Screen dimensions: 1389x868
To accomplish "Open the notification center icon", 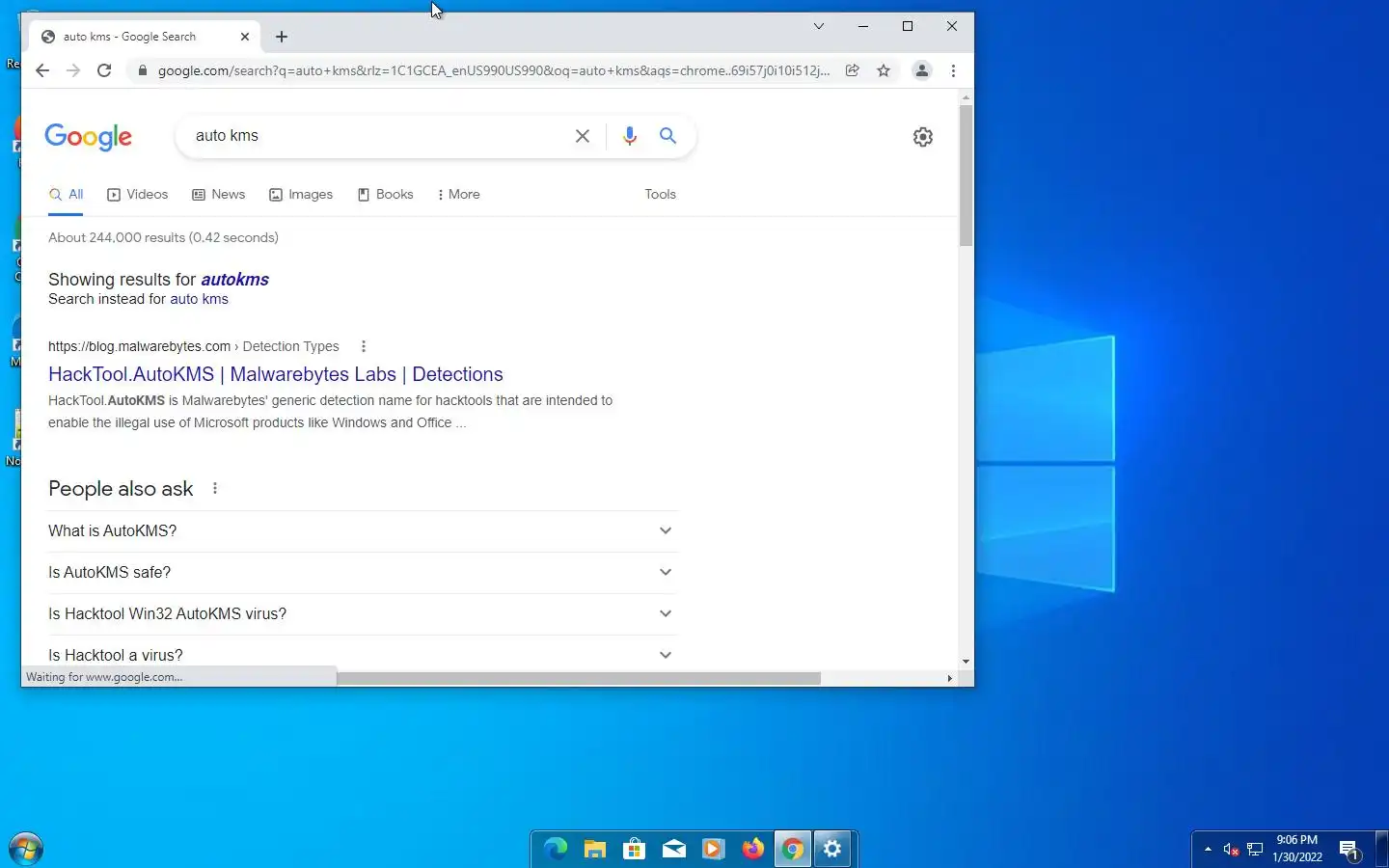I will click(x=1349, y=850).
